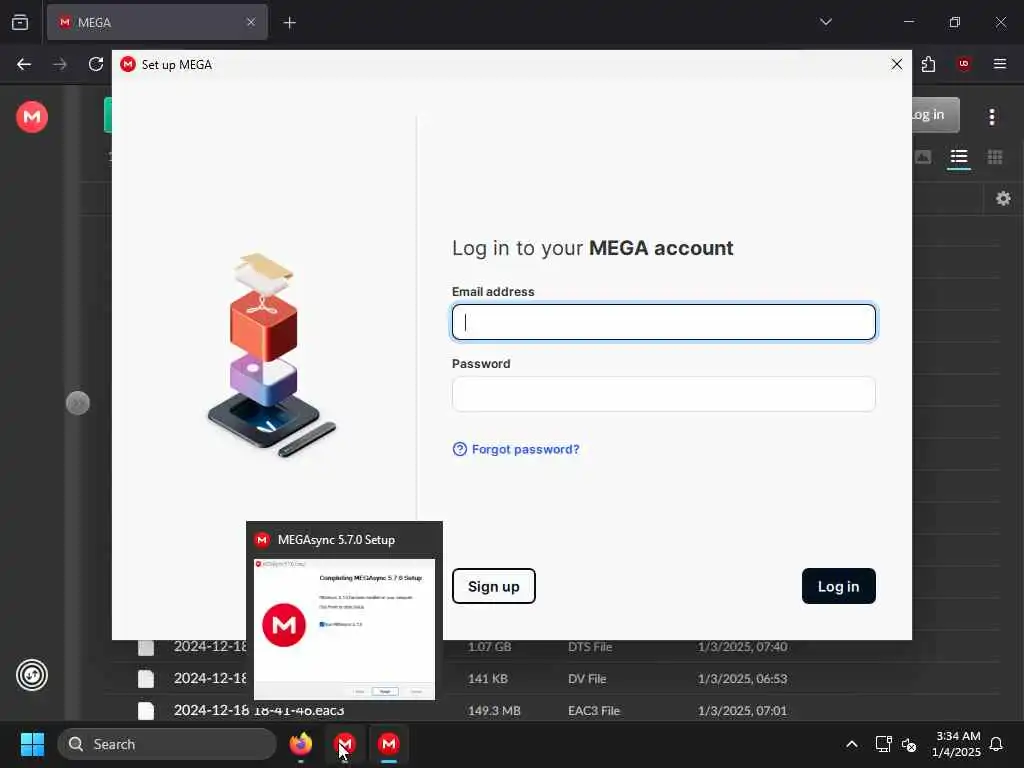Select the file row with EAC3 File
Screen dimensions: 1024x768
(555, 711)
